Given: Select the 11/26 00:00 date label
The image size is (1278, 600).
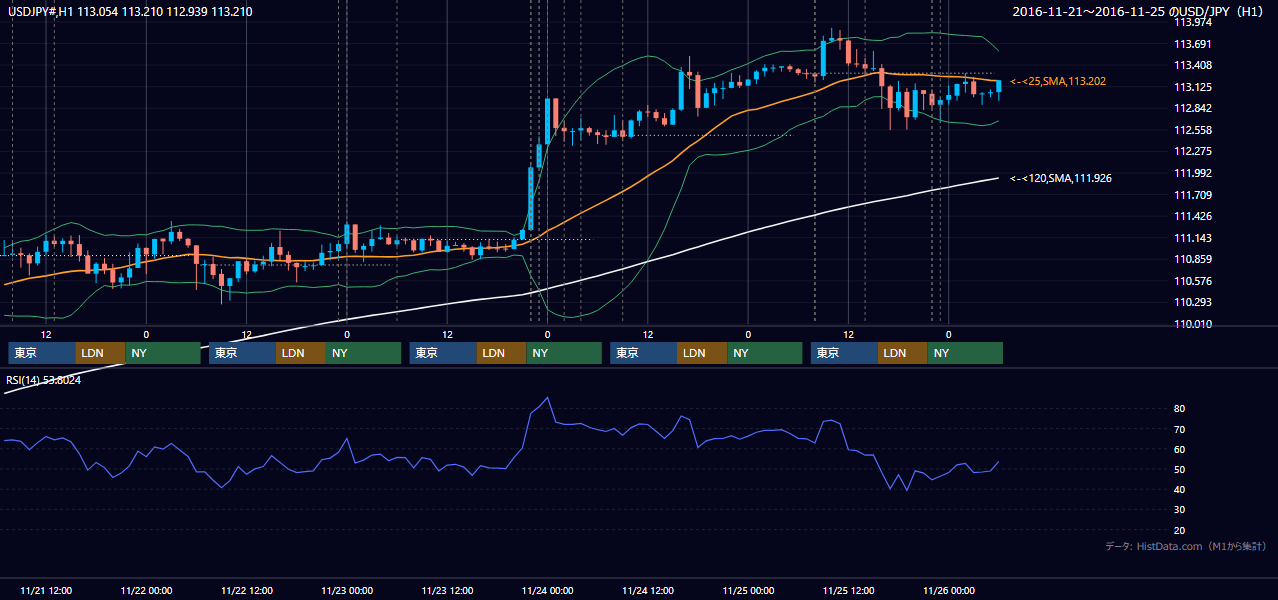Looking at the screenshot, I should tap(949, 590).
